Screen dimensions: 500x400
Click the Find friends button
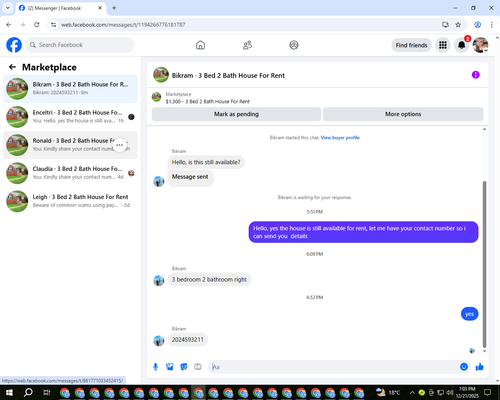coord(411,45)
